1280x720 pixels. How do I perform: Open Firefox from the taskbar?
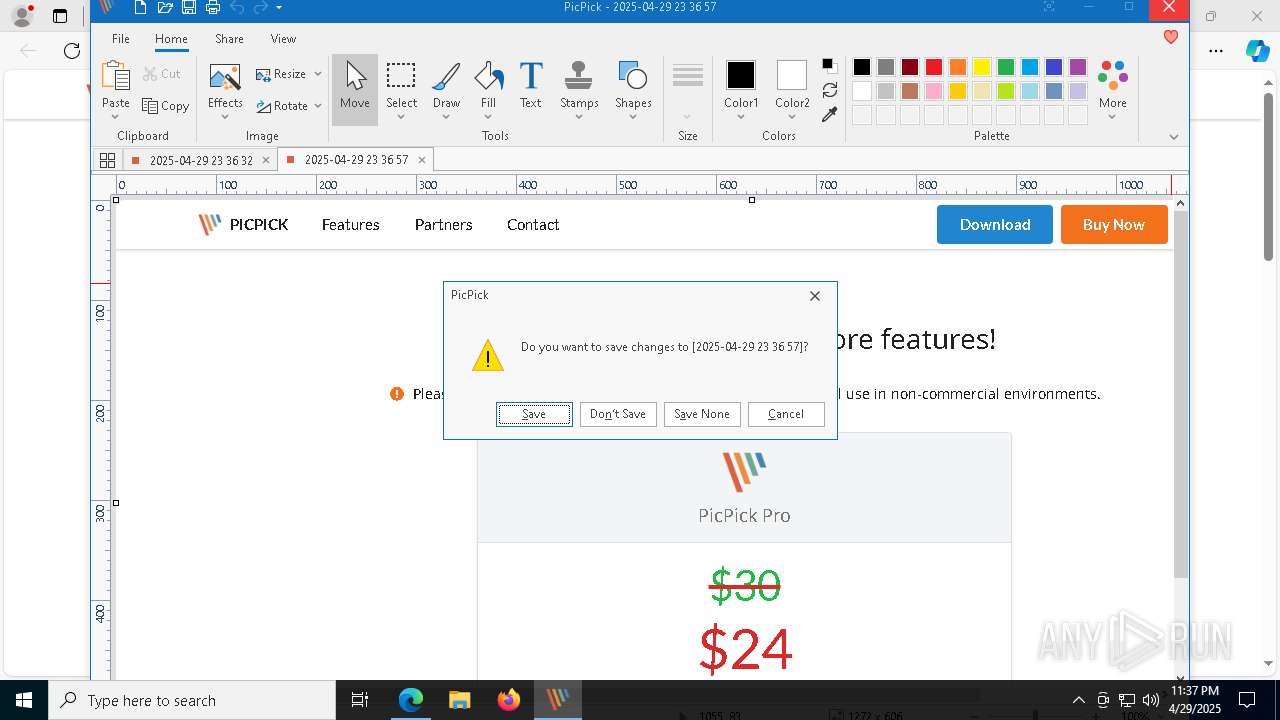(509, 700)
